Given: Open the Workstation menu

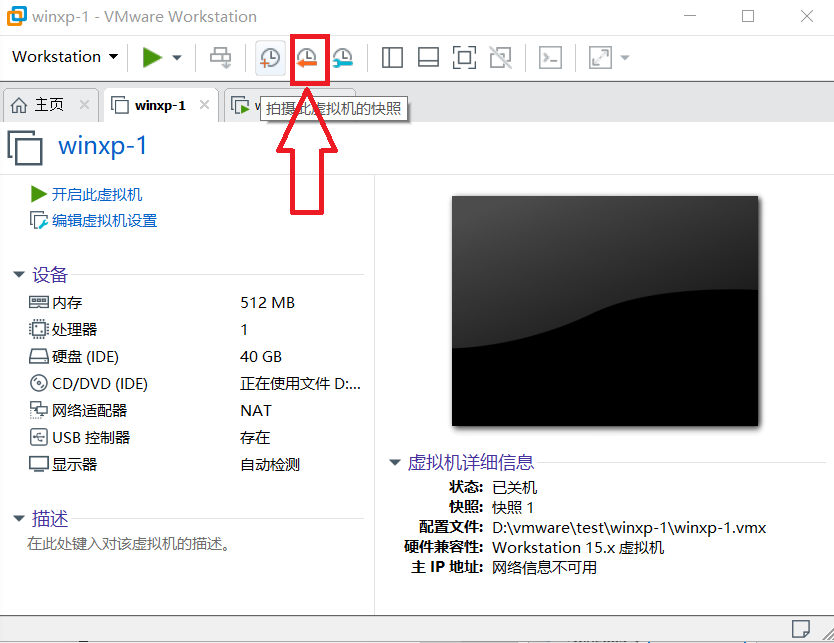Looking at the screenshot, I should click(x=65, y=57).
